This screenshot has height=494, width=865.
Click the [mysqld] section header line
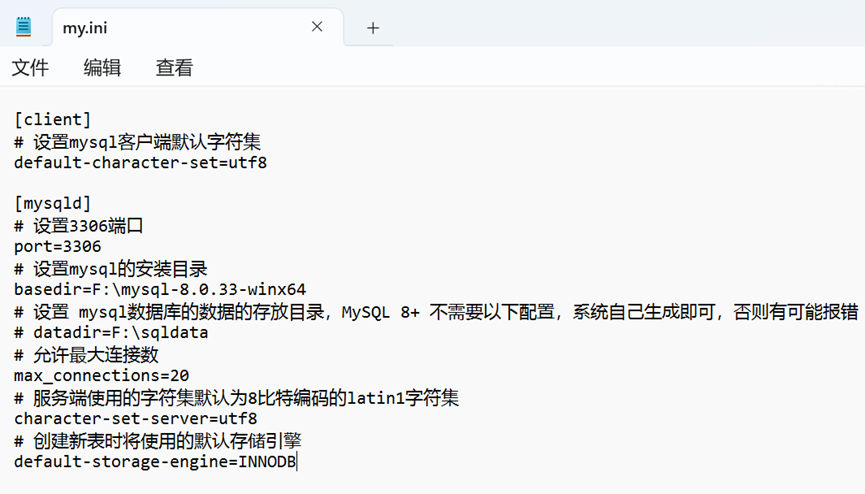point(52,204)
